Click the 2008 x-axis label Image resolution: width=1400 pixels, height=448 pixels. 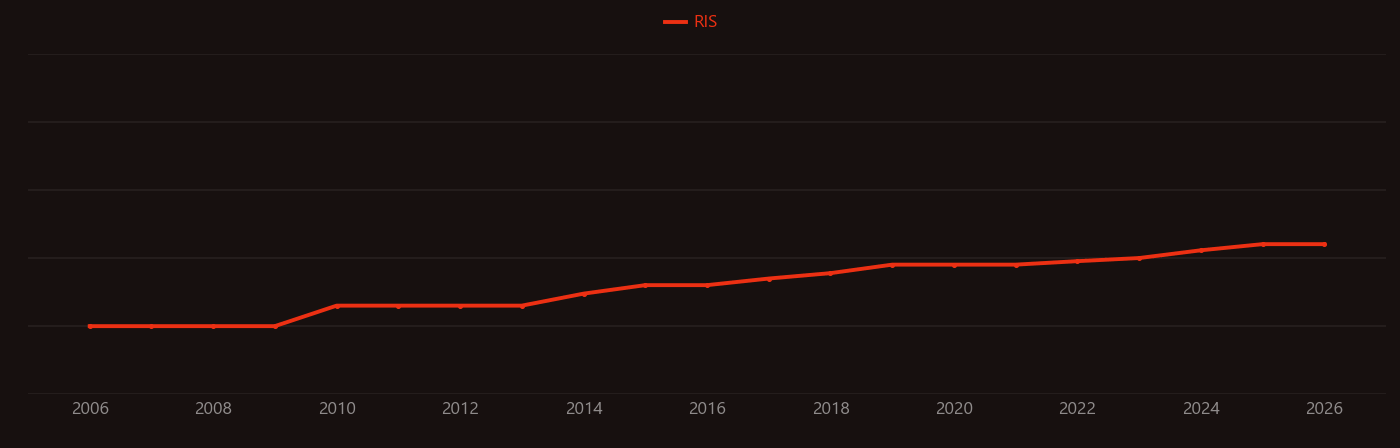coord(213,409)
